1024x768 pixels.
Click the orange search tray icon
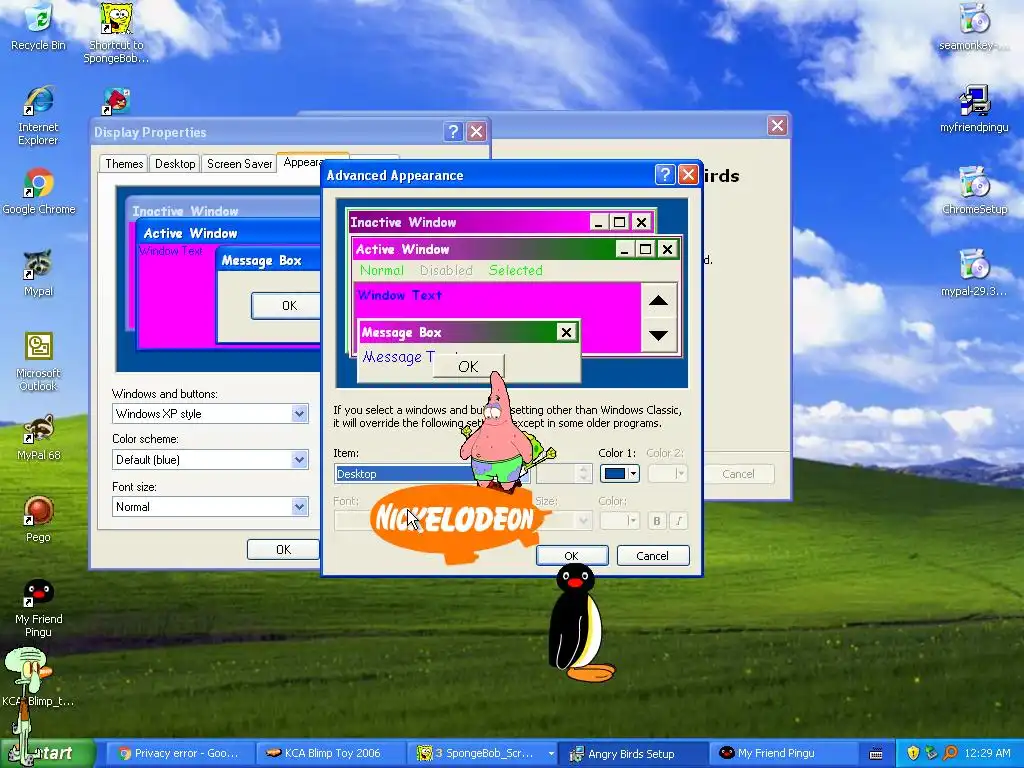coord(951,753)
